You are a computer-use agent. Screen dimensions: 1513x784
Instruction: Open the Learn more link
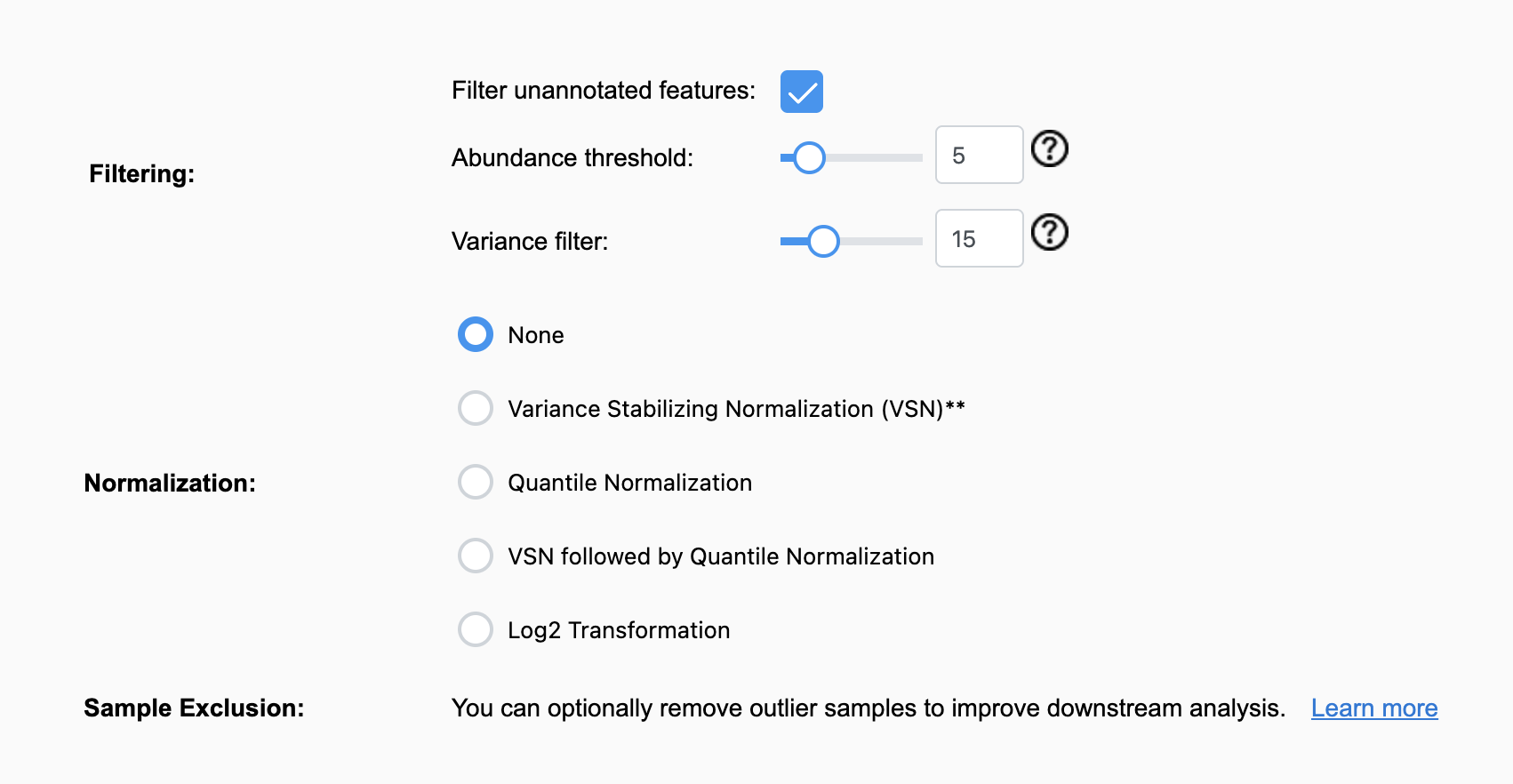pyautogui.click(x=1374, y=708)
